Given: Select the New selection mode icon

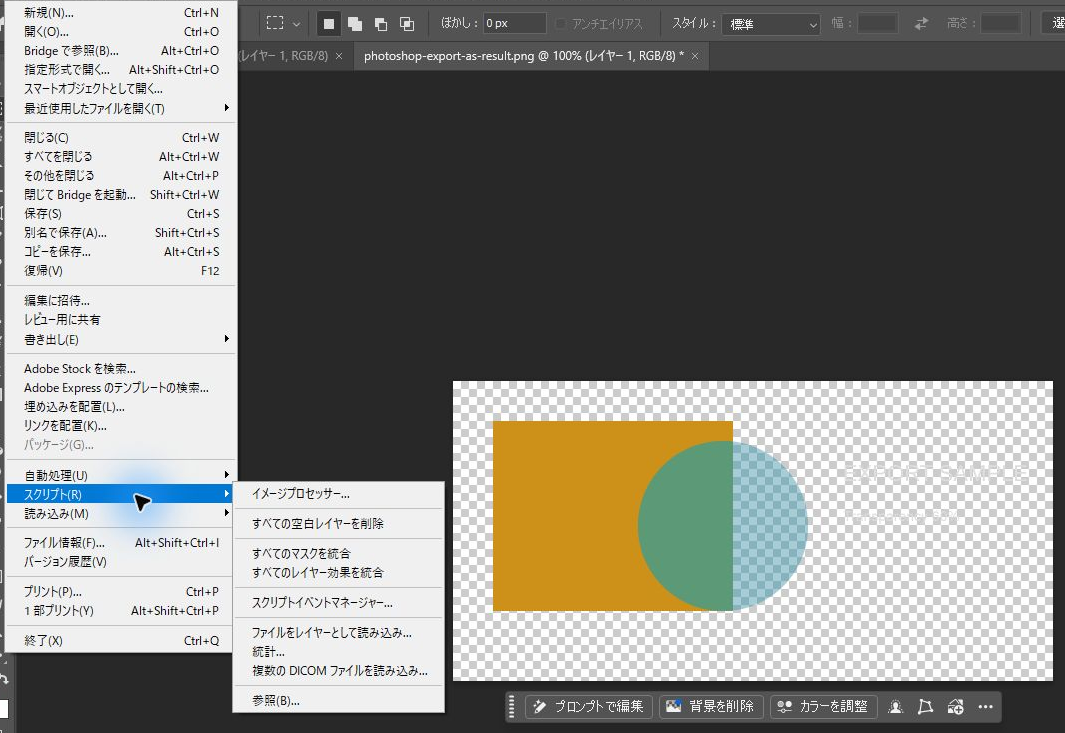Looking at the screenshot, I should click(x=329, y=24).
